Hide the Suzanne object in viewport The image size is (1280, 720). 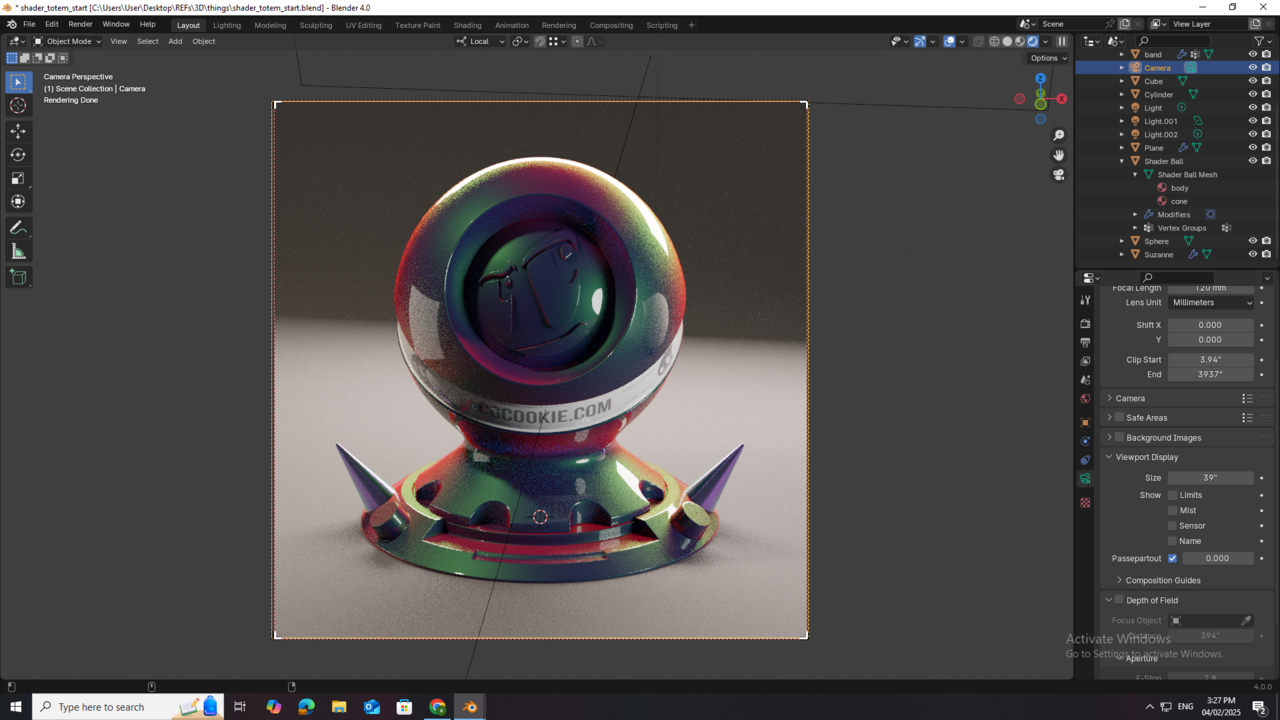coord(1252,254)
